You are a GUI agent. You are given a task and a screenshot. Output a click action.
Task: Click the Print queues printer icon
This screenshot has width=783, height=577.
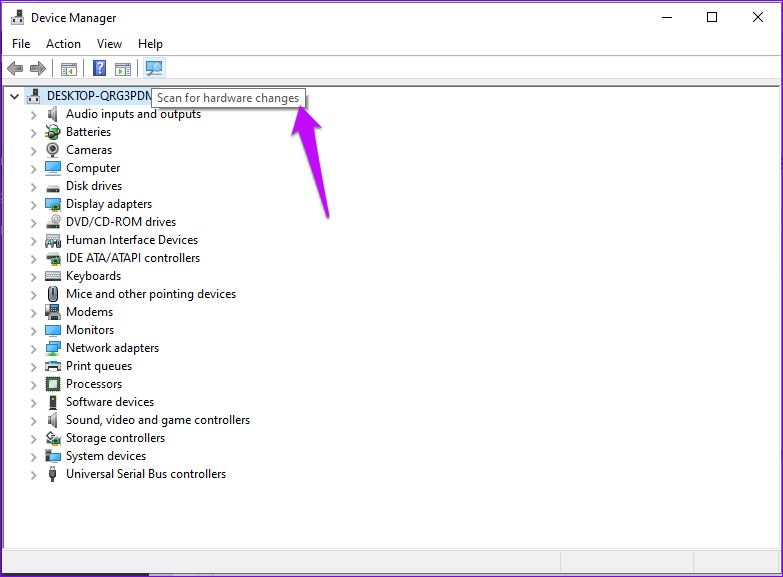52,366
